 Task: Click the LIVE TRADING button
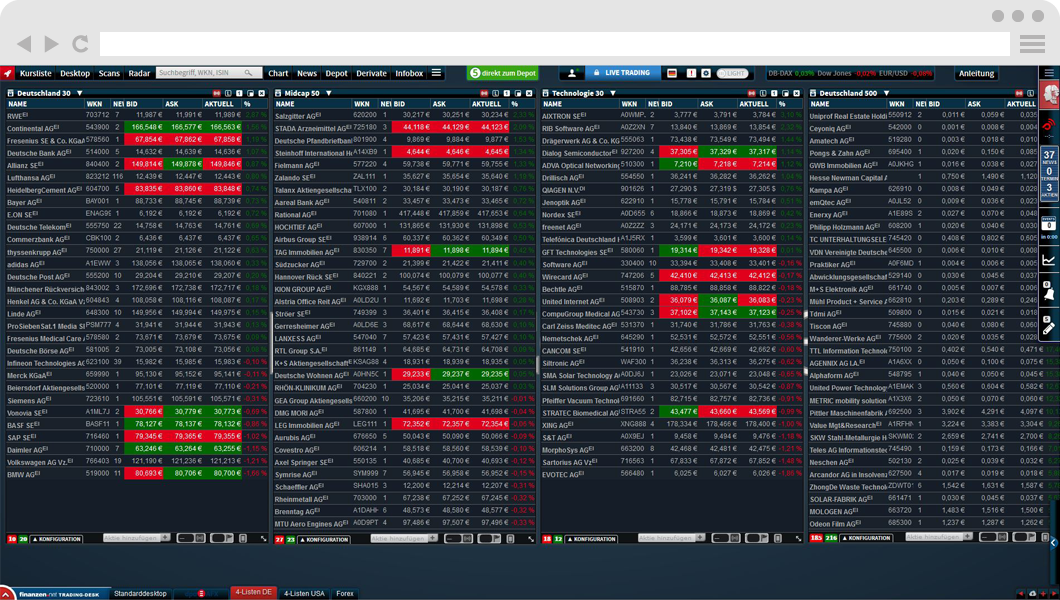622,73
